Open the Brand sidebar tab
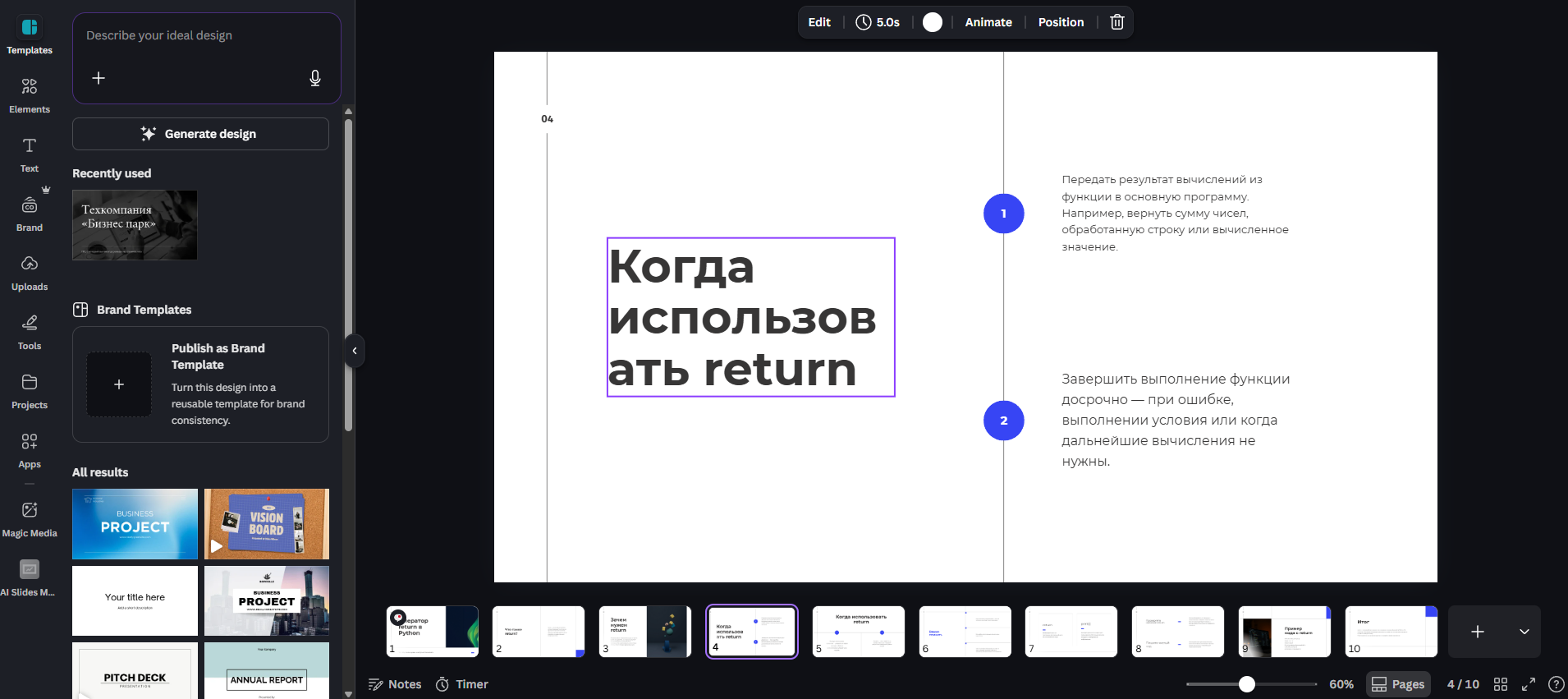Screen dimensions: 1568x699 click(30, 214)
